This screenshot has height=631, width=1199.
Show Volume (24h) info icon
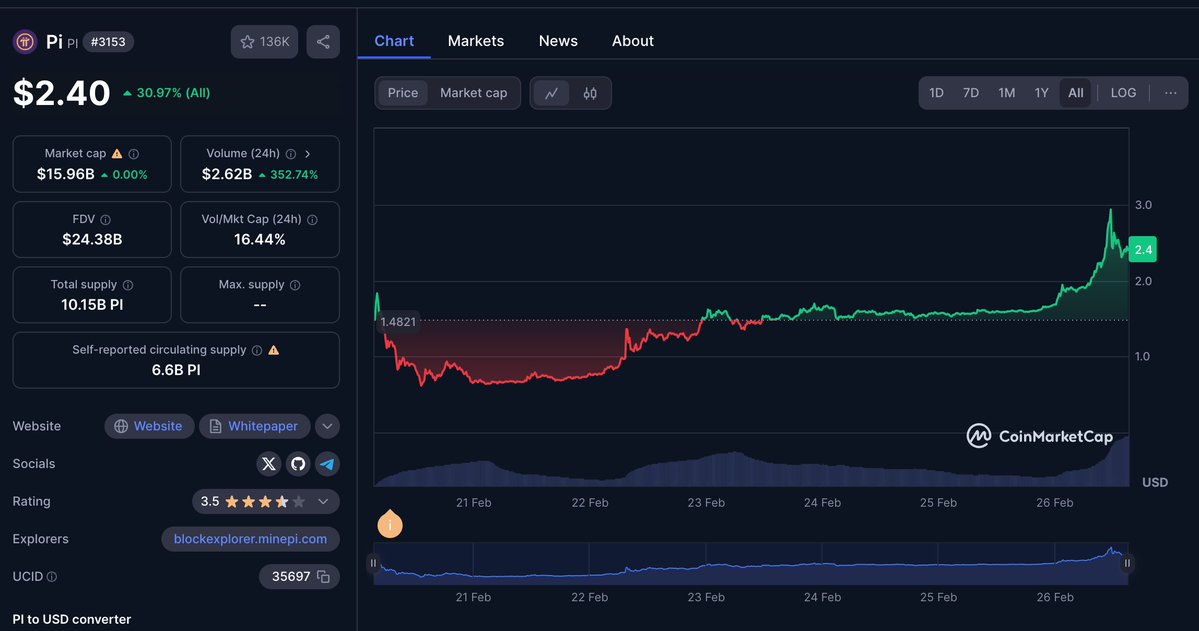[291, 154]
